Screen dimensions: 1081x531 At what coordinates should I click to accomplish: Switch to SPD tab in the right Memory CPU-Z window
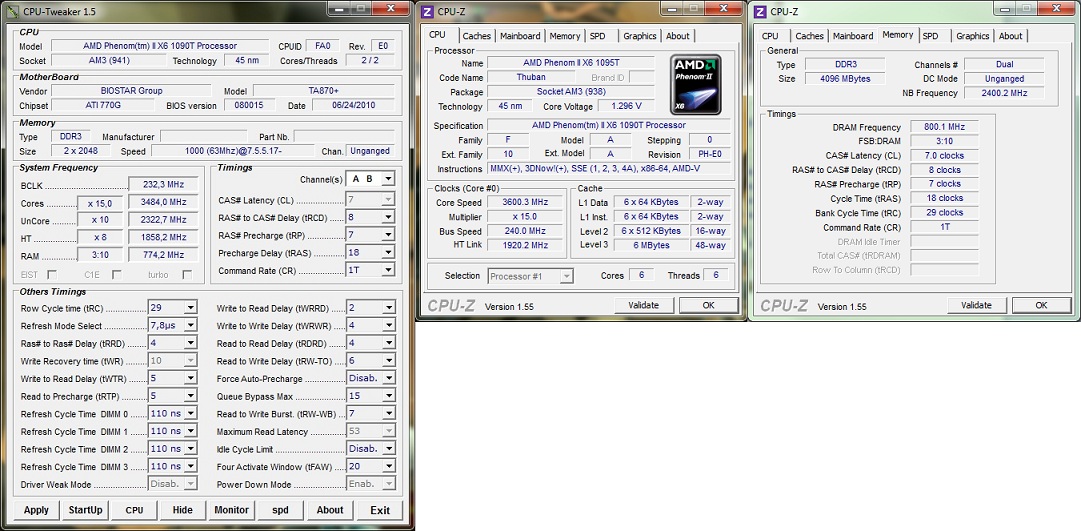click(x=931, y=36)
